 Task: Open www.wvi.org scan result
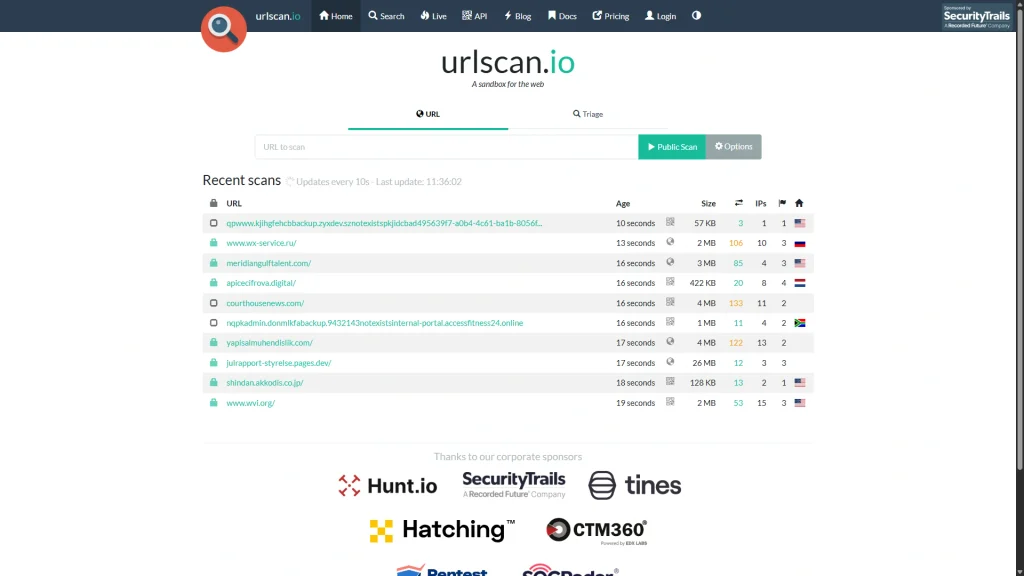coord(251,403)
